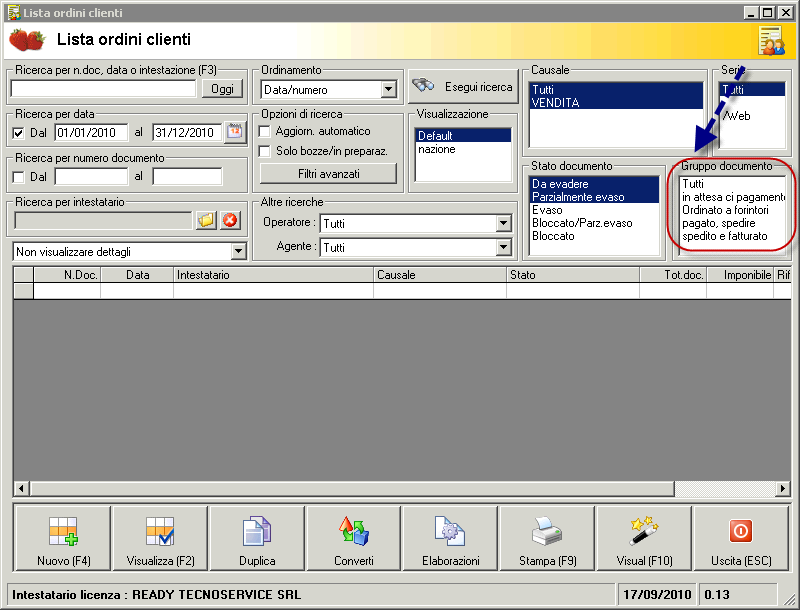This screenshot has width=800, height=610.
Task: Enable Aggiorn. automatico checkbox
Action: (x=265, y=131)
